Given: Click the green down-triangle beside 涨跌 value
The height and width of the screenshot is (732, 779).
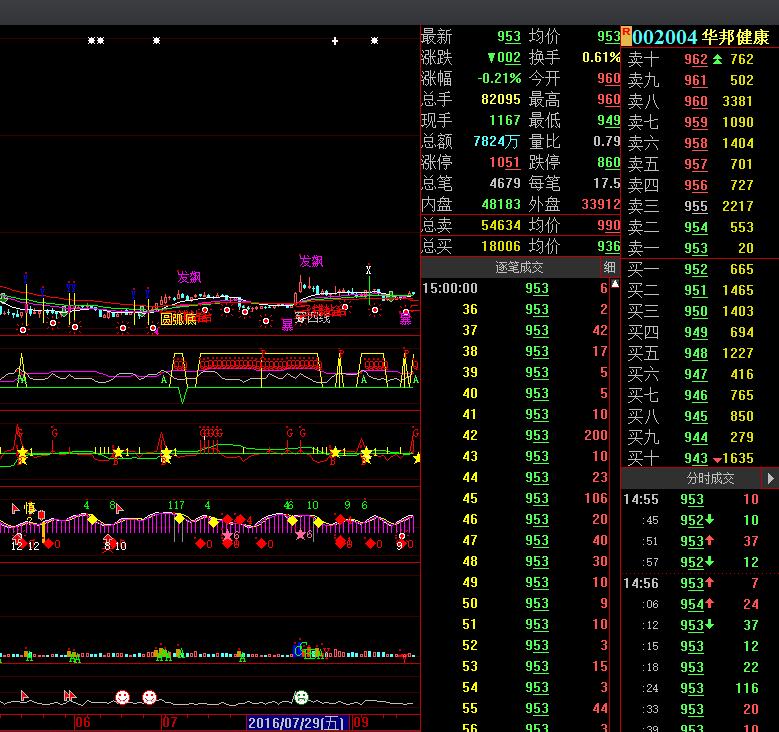Looking at the screenshot, I should point(490,58).
